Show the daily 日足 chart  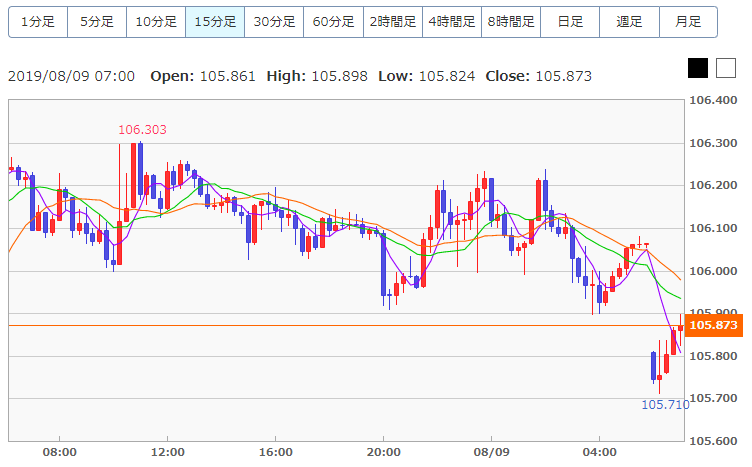pos(570,21)
